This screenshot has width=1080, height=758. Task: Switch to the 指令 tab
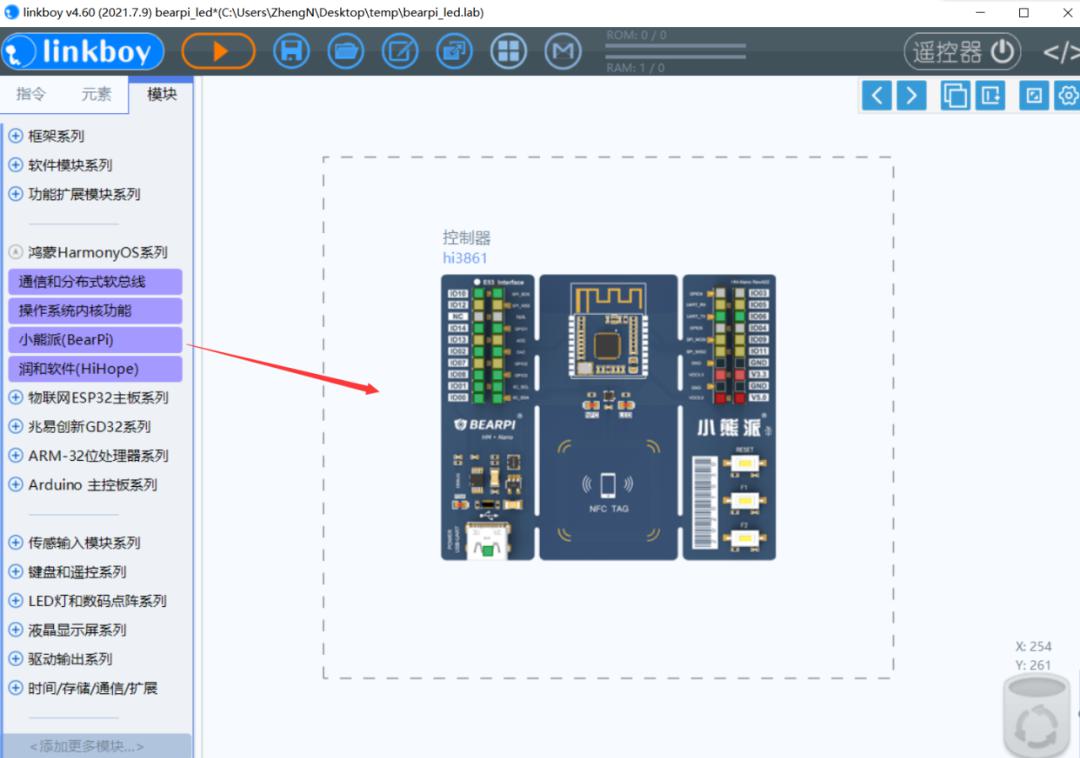[x=31, y=94]
